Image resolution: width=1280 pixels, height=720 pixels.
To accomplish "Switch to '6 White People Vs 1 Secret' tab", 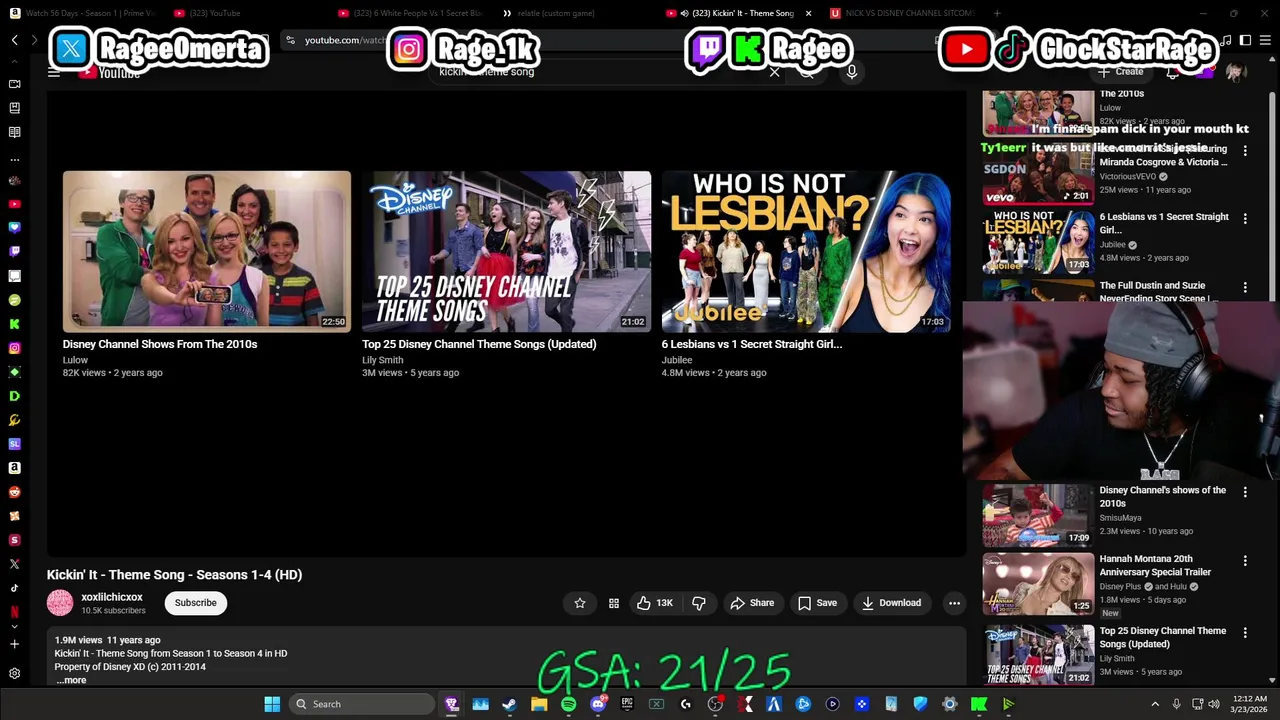I will click(x=412, y=13).
